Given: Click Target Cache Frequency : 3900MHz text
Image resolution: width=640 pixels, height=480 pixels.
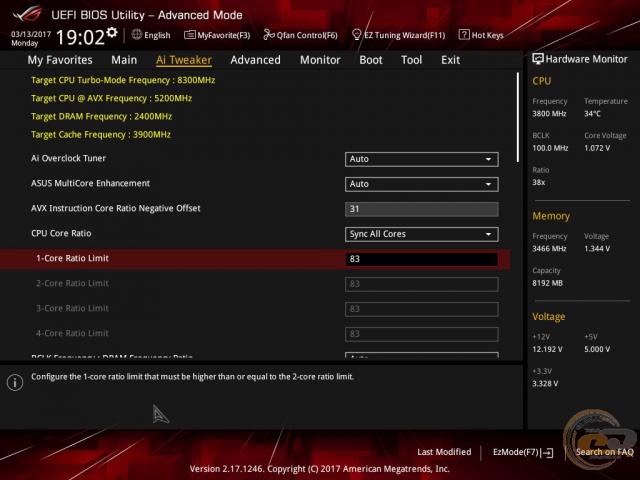Looking at the screenshot, I should click(x=101, y=135).
